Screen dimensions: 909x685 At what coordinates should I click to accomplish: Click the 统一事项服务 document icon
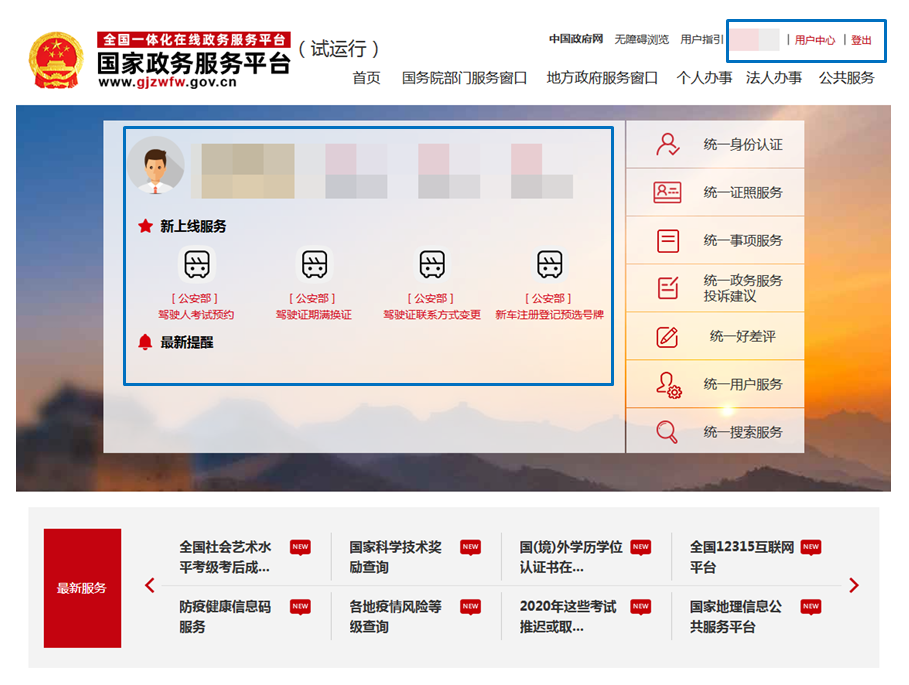tap(668, 240)
